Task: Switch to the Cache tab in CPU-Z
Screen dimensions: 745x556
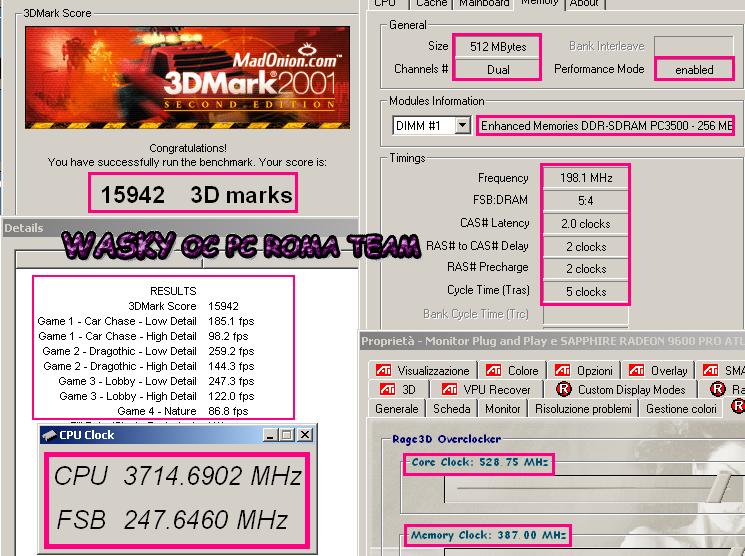Action: [431, 4]
